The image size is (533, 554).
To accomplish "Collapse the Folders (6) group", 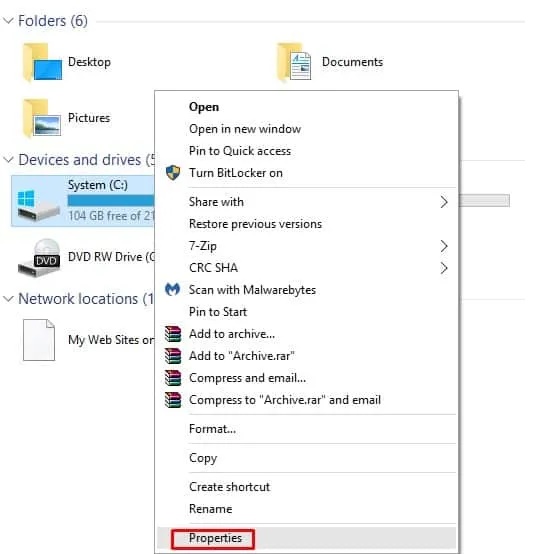I will [x=8, y=20].
